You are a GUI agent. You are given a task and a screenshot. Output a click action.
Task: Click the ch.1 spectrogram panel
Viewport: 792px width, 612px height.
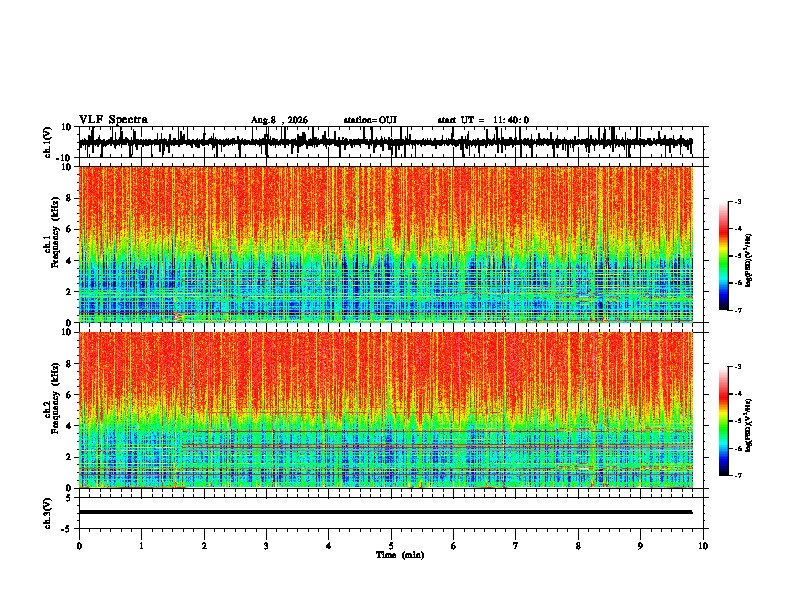click(x=386, y=244)
